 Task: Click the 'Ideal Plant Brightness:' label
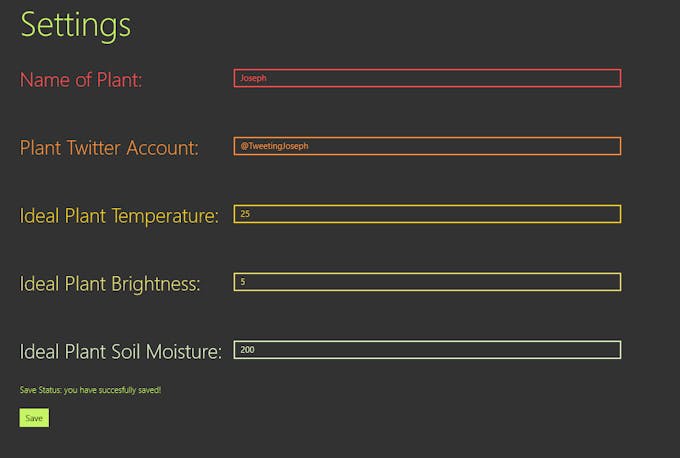coord(110,284)
